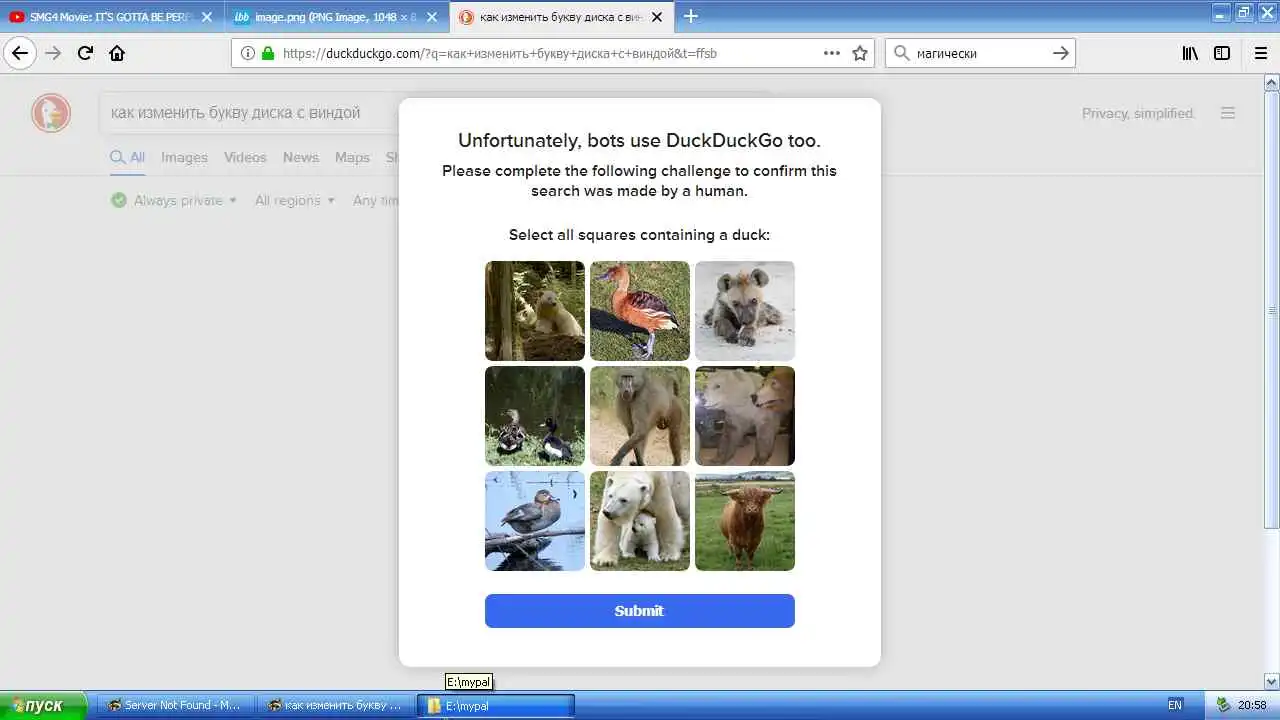Run the search bar's go arrow
The width and height of the screenshot is (1280, 720).
tap(1061, 53)
